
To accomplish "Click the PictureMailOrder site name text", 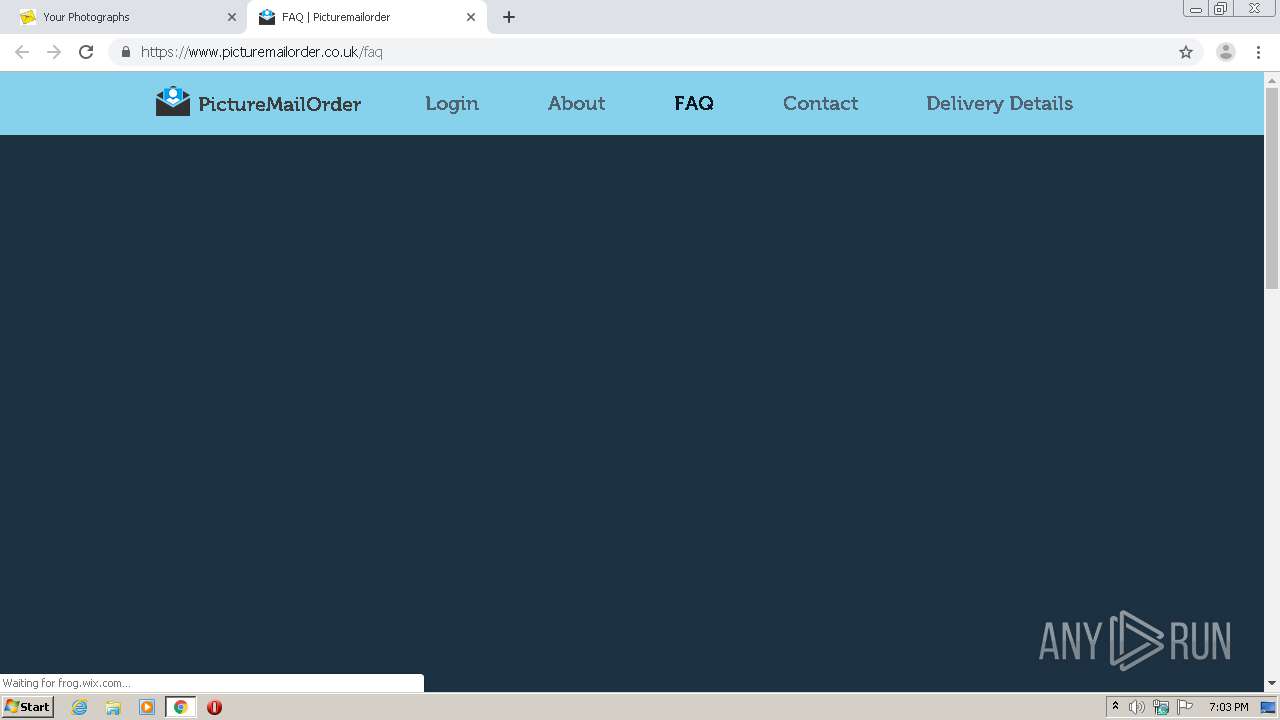I will click(x=279, y=104).
